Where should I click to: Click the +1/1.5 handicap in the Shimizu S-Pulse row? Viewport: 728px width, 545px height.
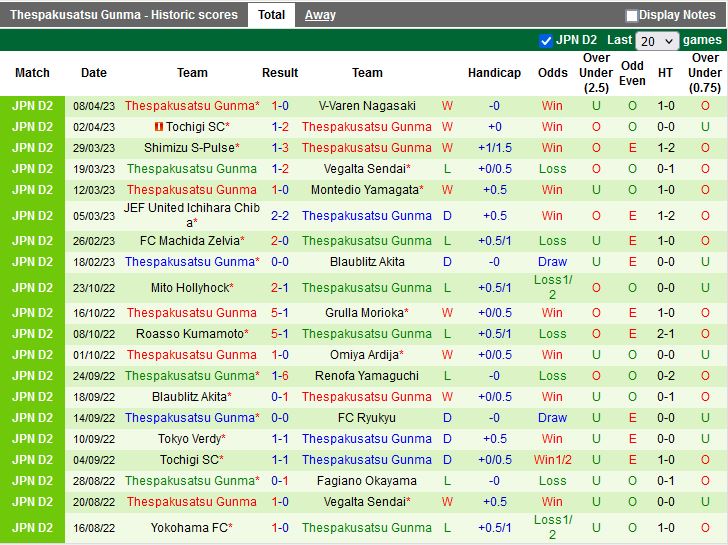click(494, 148)
